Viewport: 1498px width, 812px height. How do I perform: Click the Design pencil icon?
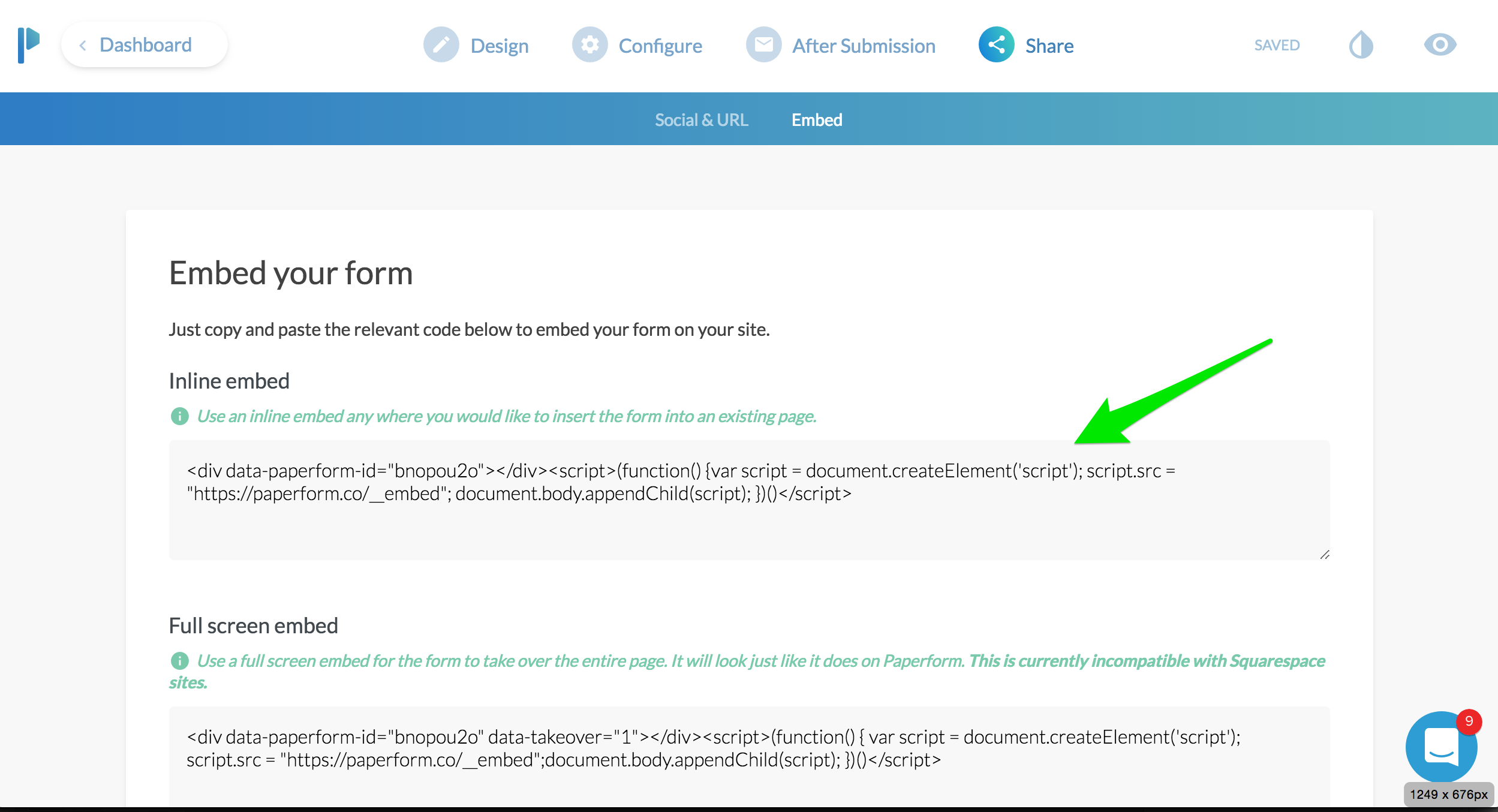(x=441, y=45)
